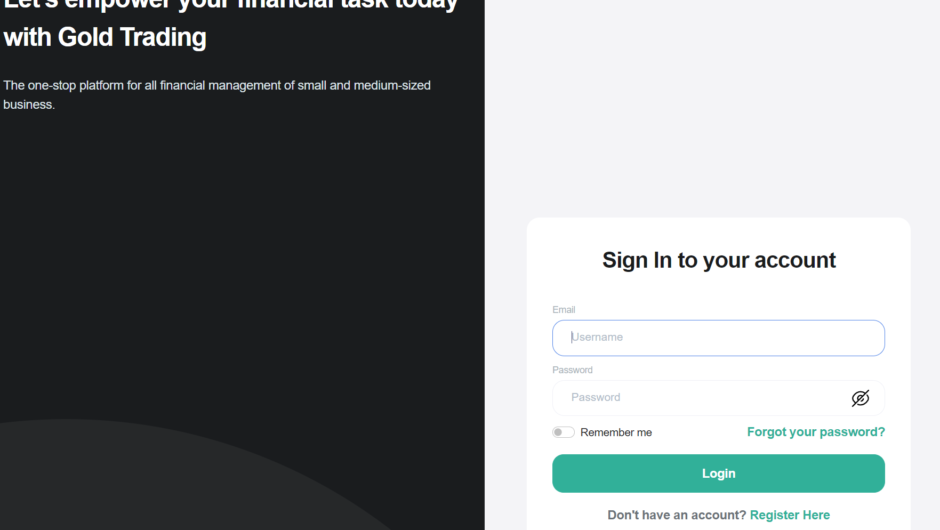
Task: Enable the Remember me switch
Action: point(563,432)
